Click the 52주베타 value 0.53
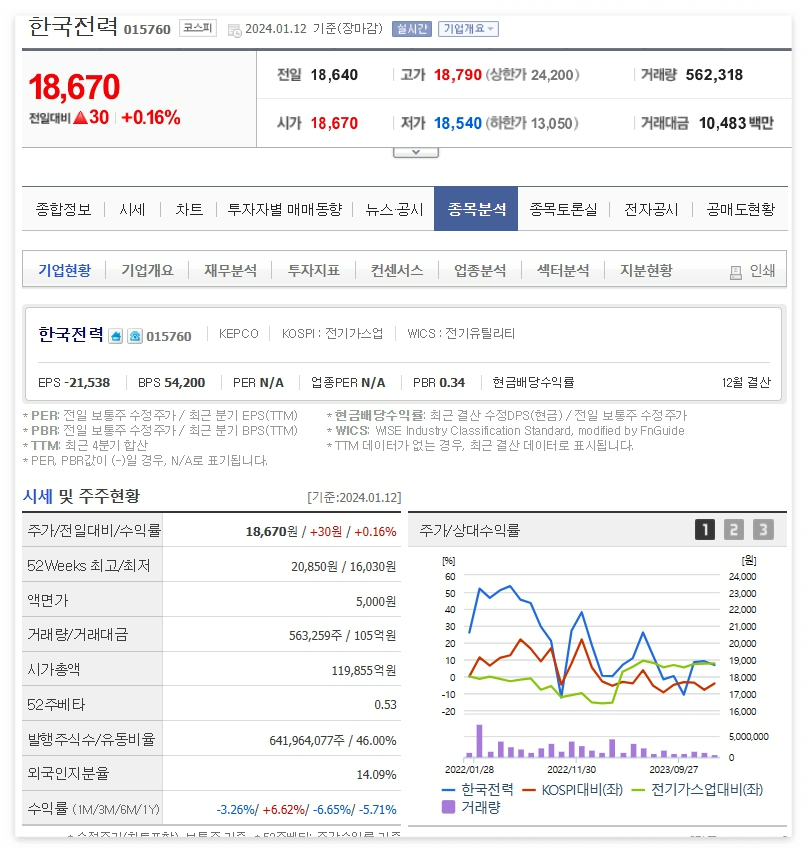The width and height of the screenshot is (807, 852). click(385, 705)
